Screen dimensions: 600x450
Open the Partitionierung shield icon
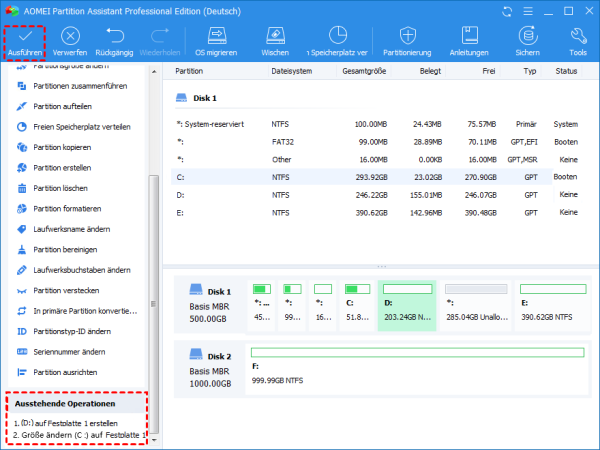tap(408, 36)
